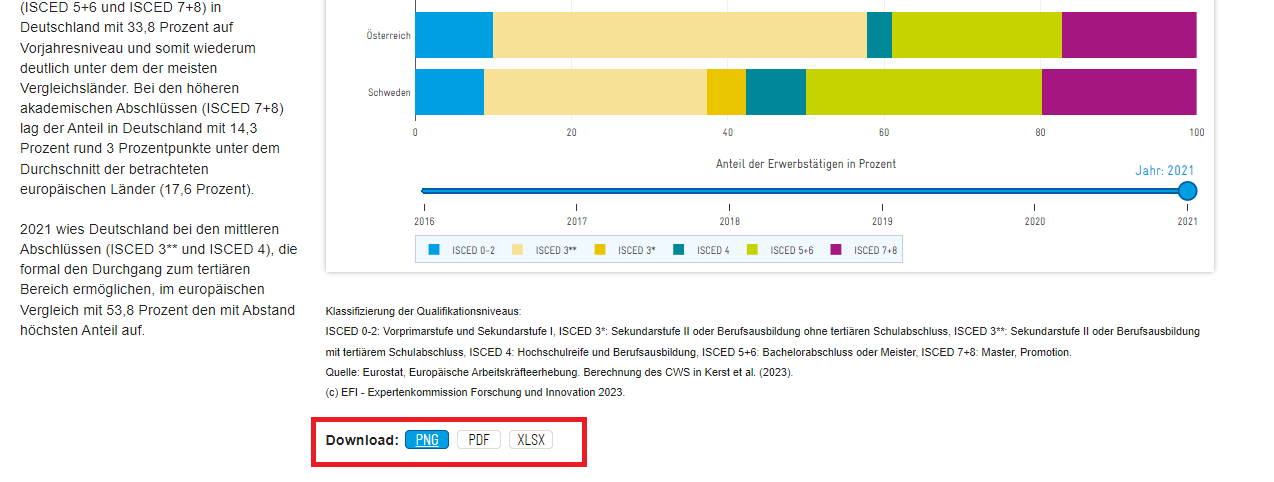1274x482 pixels.
Task: Set the year slider to 2019
Action: [x=882, y=191]
